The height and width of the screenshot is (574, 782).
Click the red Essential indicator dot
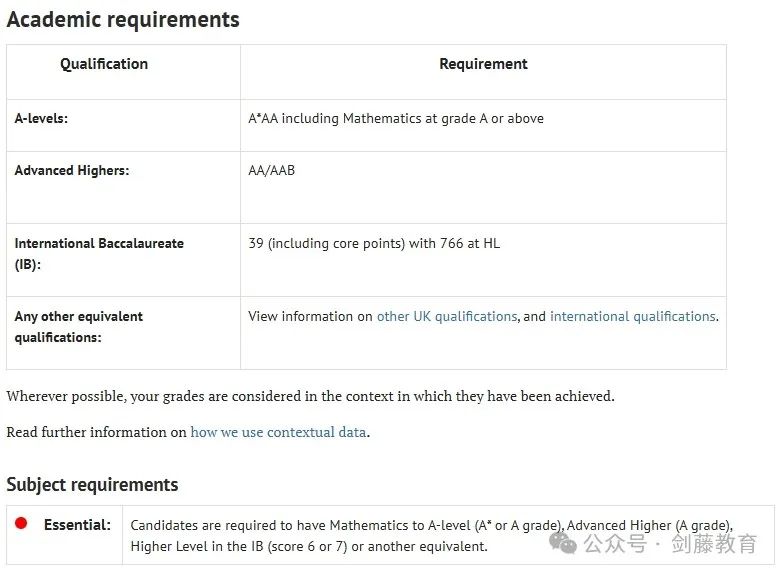21,523
